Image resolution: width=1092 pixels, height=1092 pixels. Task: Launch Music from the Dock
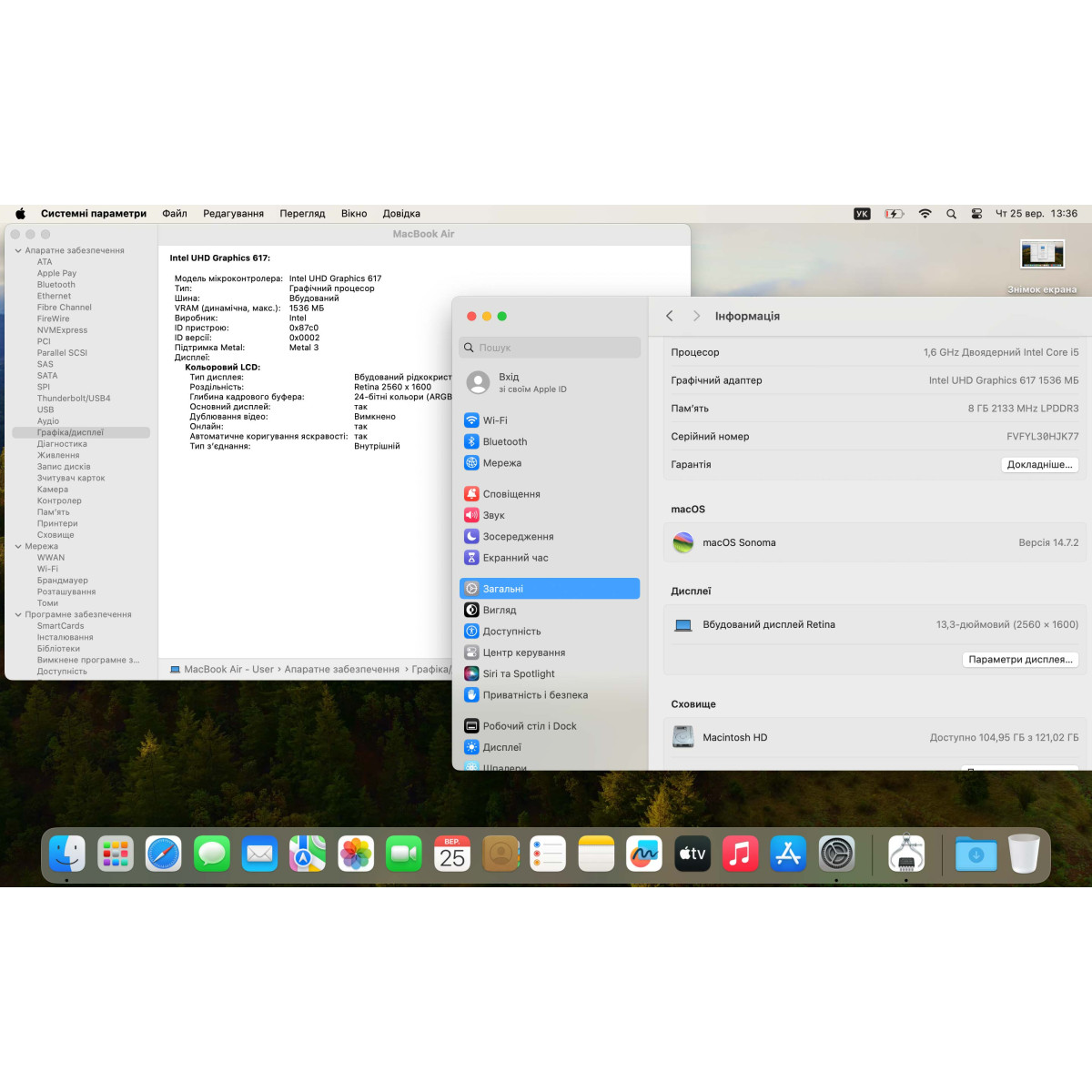coord(741,854)
